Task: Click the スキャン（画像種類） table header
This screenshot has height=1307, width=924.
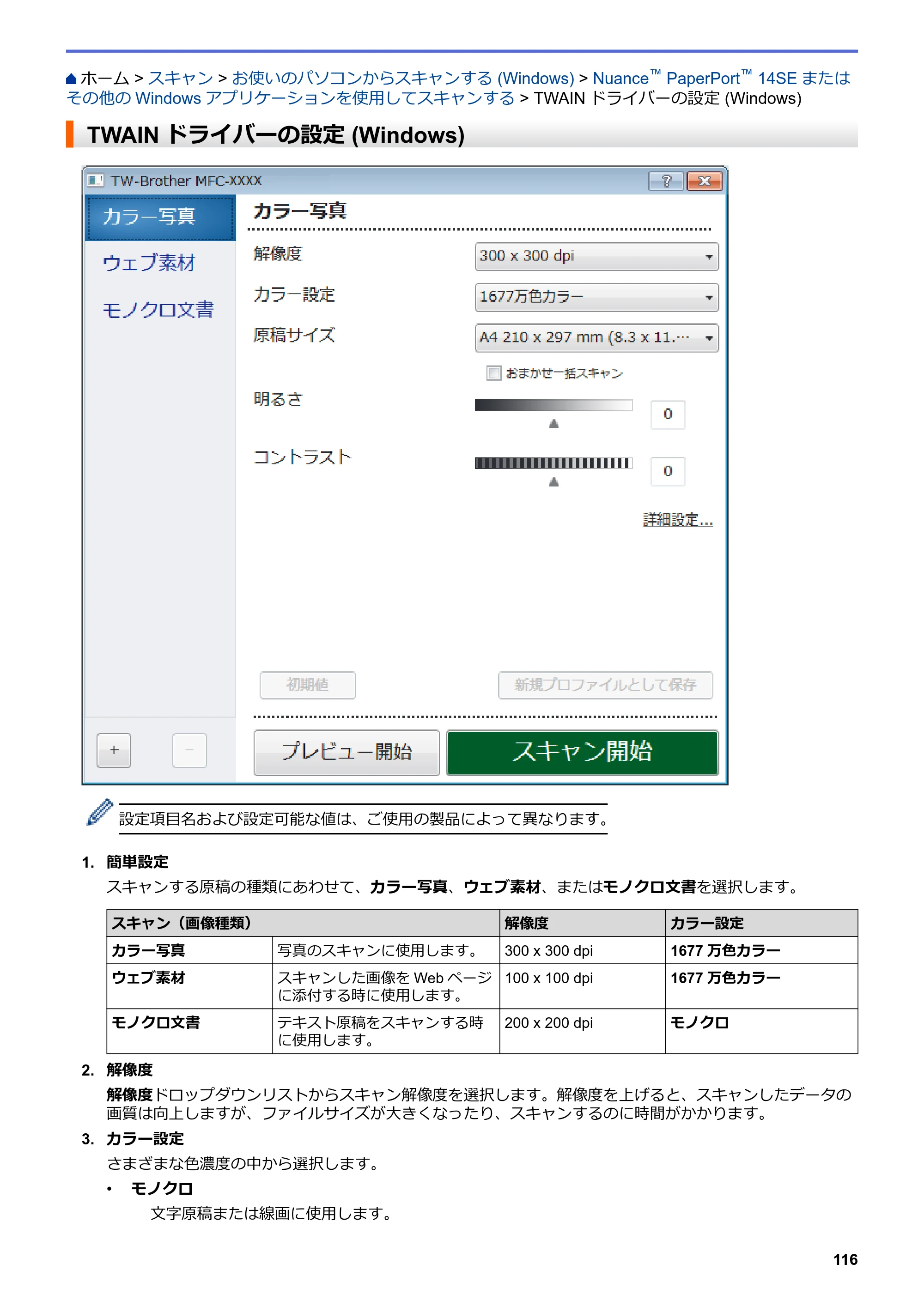Action: (303, 923)
